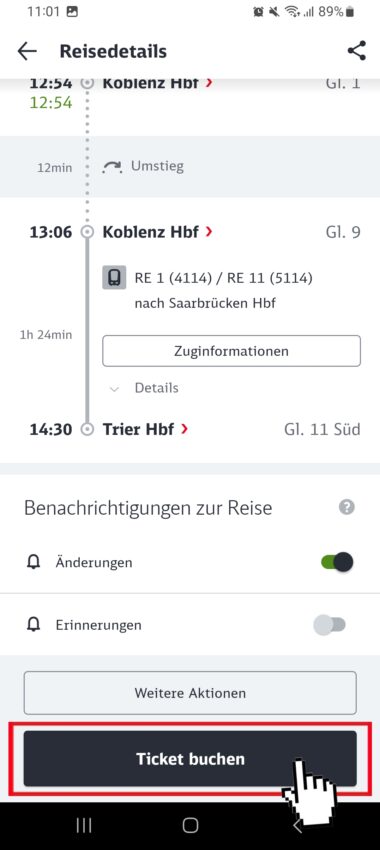Tap the Android back navigation button

click(x=297, y=825)
